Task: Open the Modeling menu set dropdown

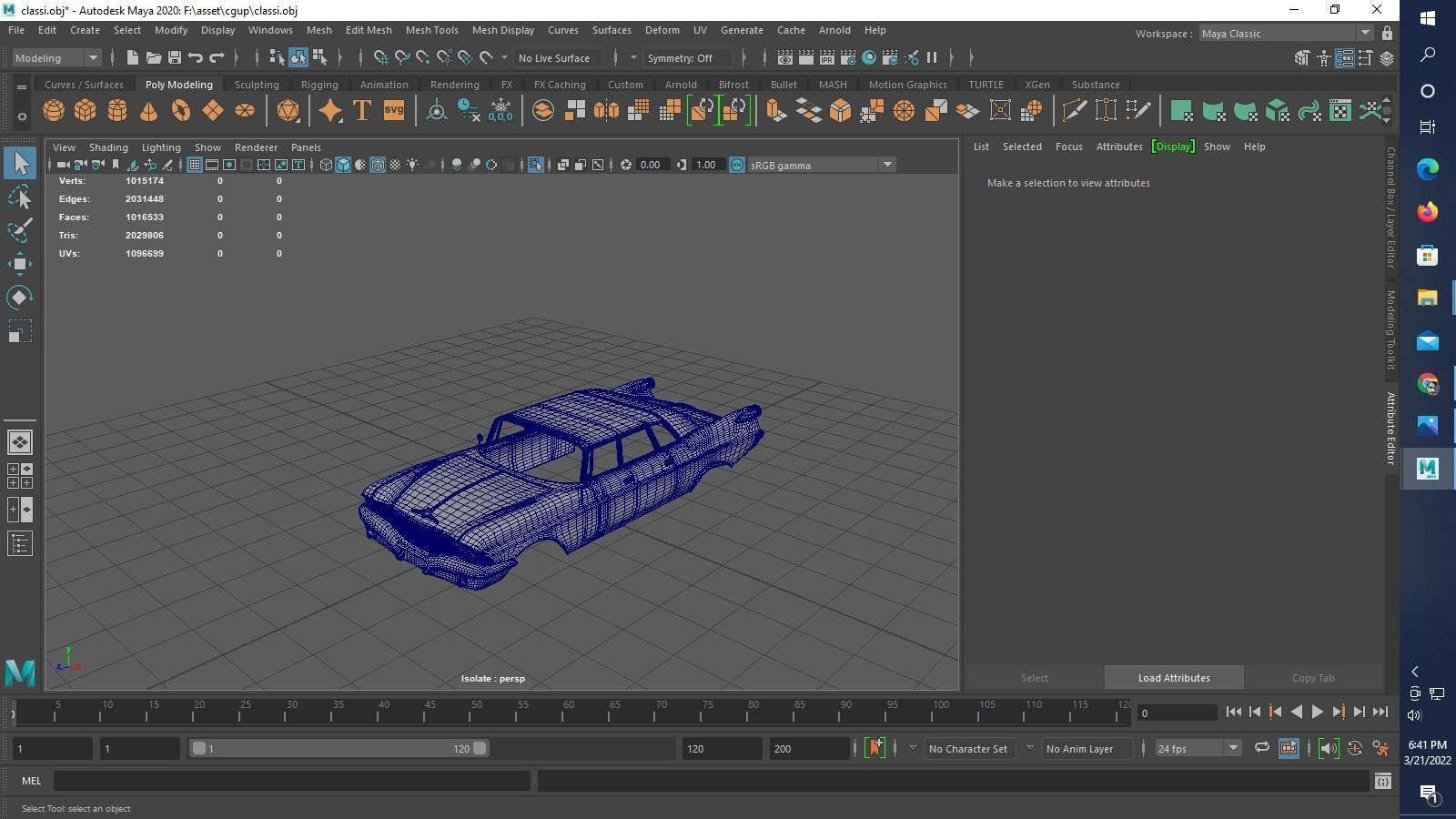Action: coord(56,57)
